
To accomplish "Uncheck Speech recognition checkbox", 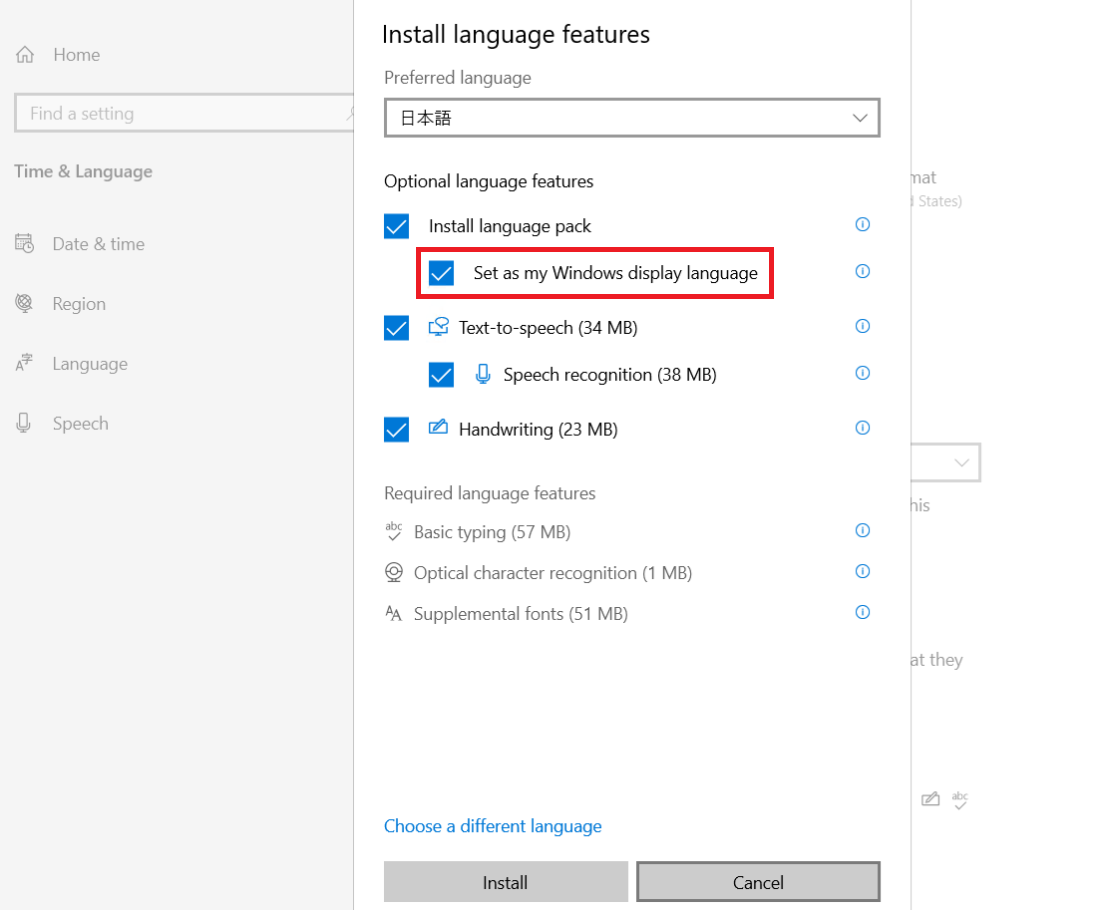I will (441, 375).
